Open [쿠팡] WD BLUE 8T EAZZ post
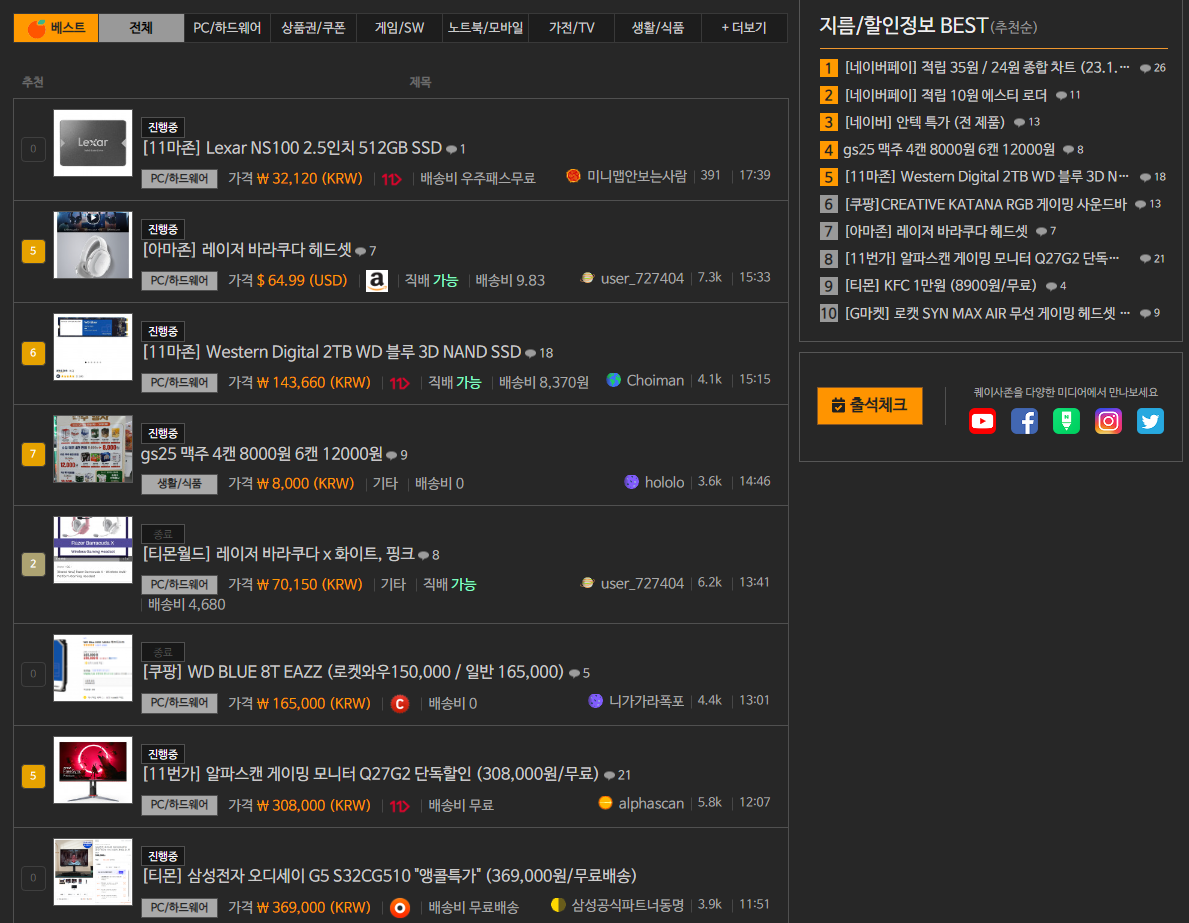 coord(353,672)
